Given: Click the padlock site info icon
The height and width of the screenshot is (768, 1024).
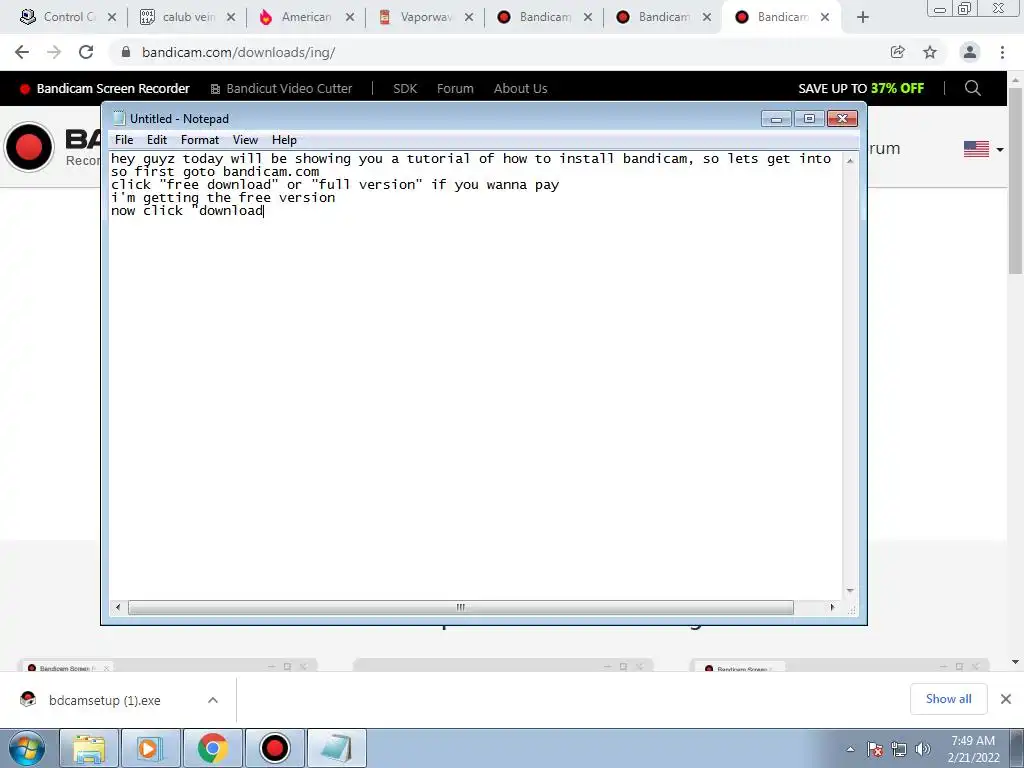Looking at the screenshot, I should click(126, 52).
